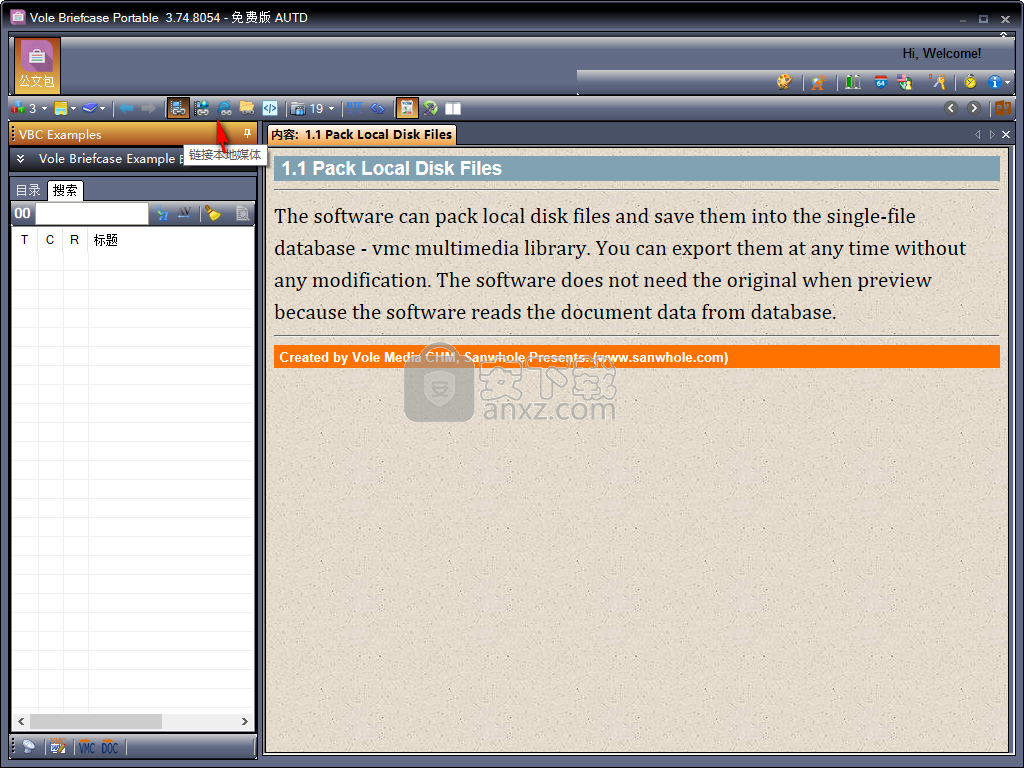The image size is (1024, 768).
Task: Click the blue book icon
Action: 90,108
